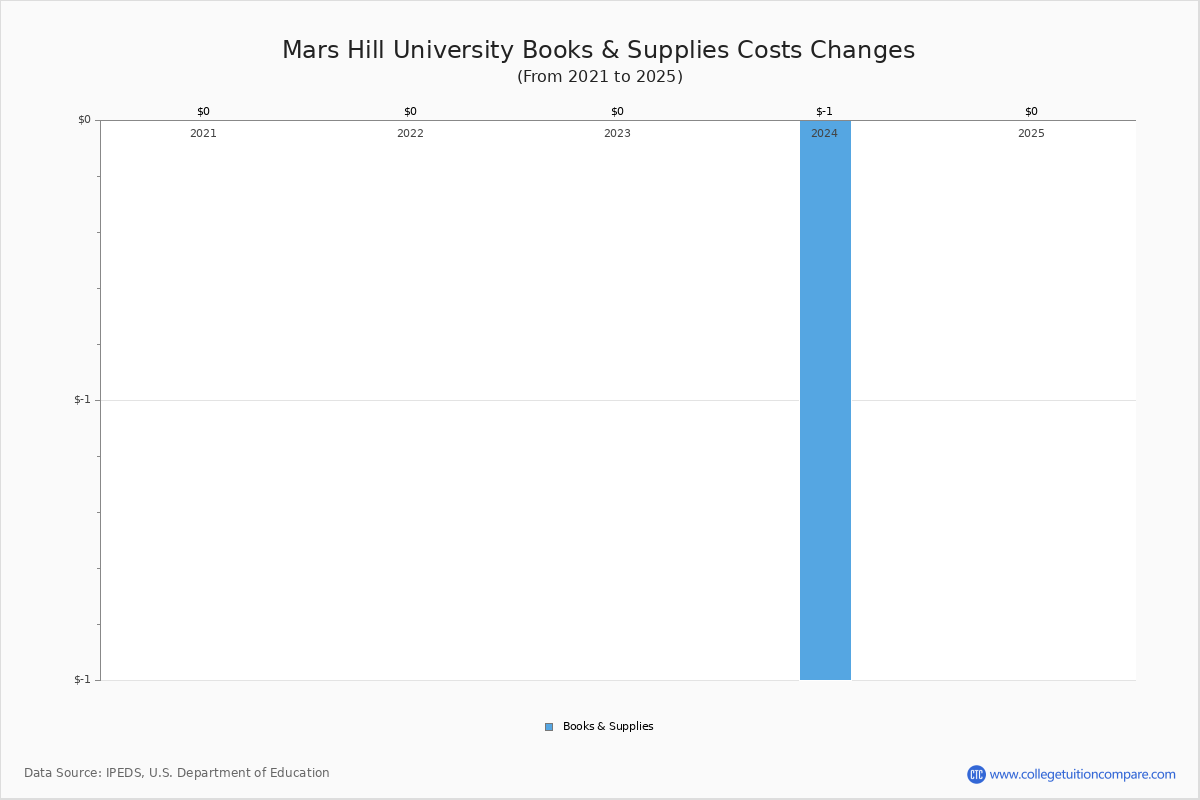Select the 2025 year axis label
The height and width of the screenshot is (800, 1200).
pos(1031,133)
